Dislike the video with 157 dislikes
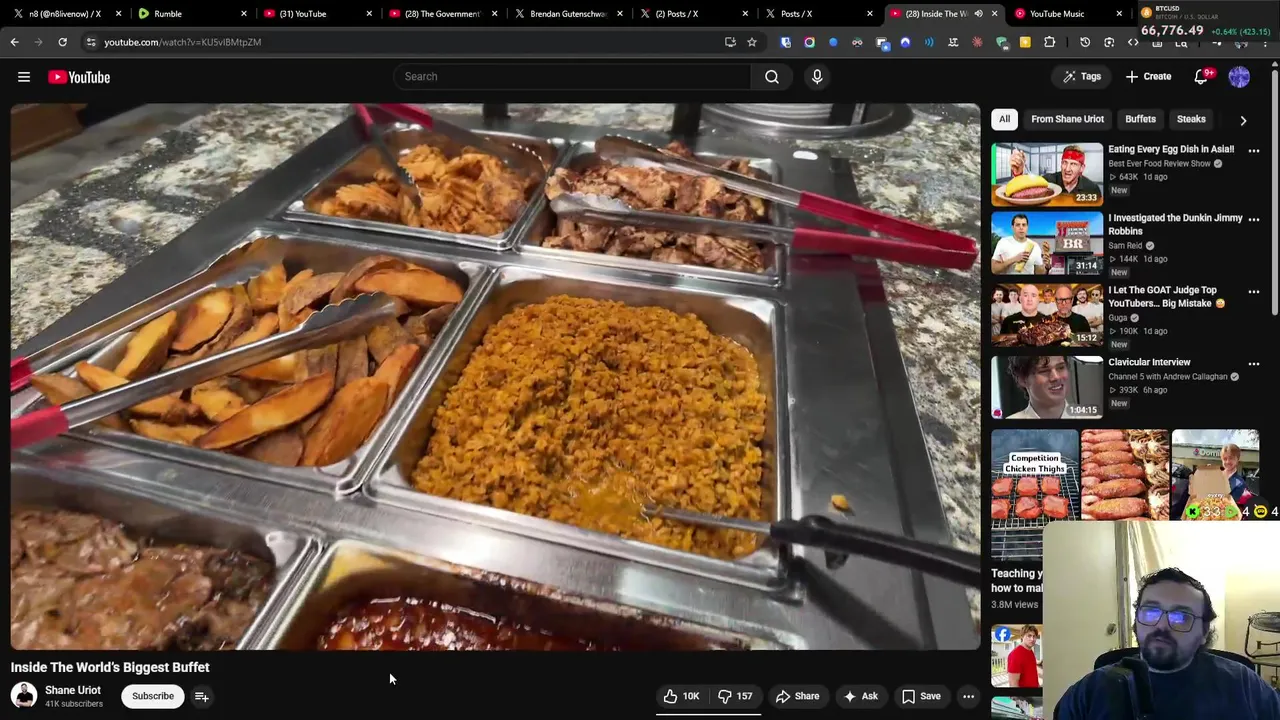Image resolution: width=1280 pixels, height=720 pixels. [735, 696]
